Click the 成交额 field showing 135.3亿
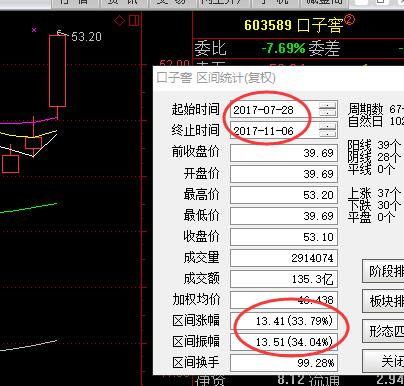This screenshot has height=386, width=404. click(x=284, y=279)
